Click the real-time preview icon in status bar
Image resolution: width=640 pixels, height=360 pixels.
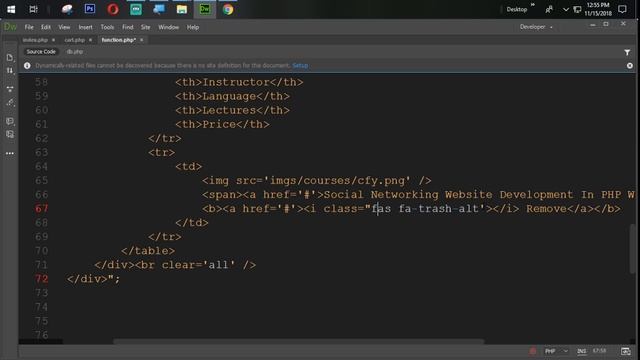pyautogui.click(x=625, y=351)
